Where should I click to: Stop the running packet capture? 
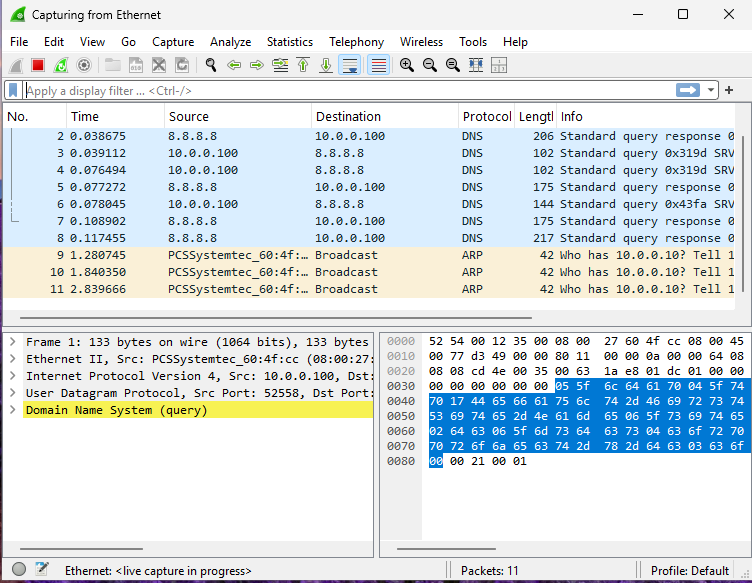point(38,65)
